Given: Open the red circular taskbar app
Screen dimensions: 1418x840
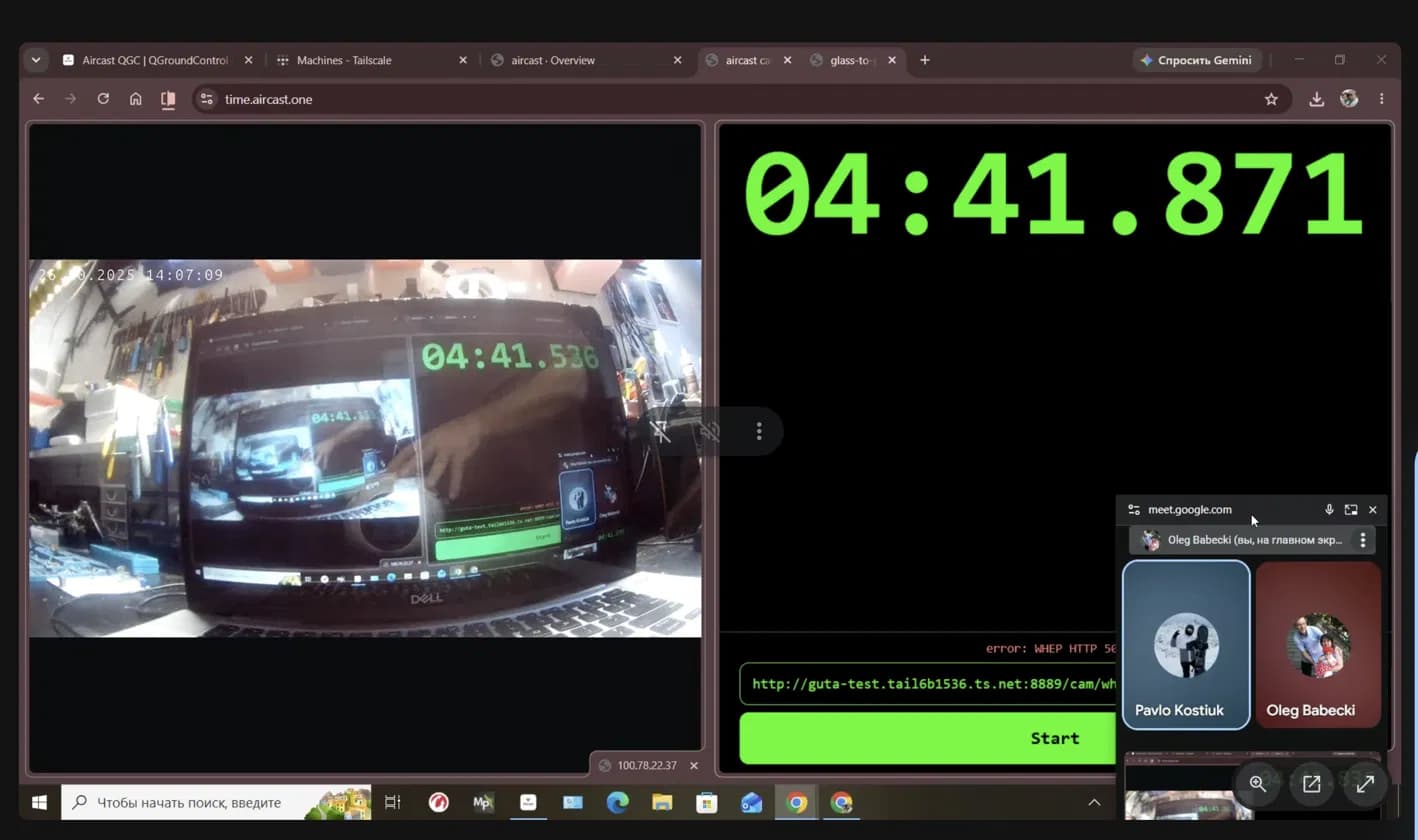Looking at the screenshot, I should tap(438, 802).
